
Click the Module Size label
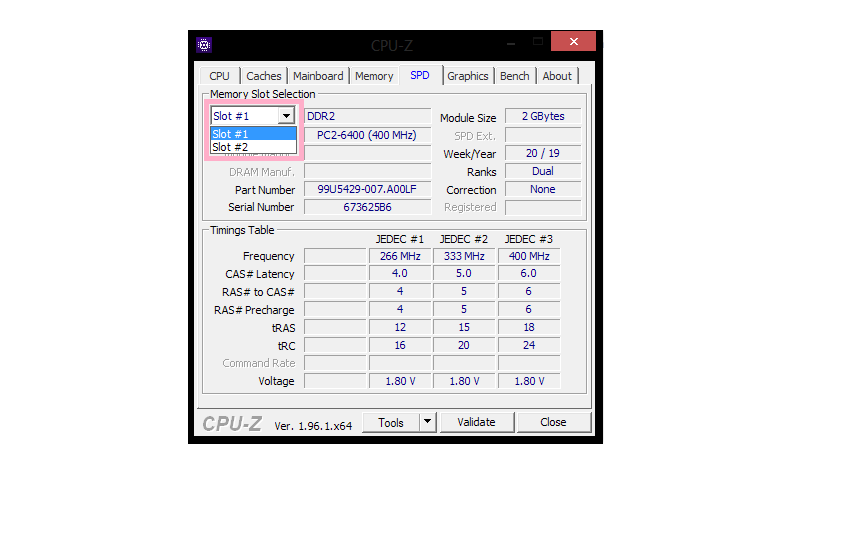(x=468, y=118)
